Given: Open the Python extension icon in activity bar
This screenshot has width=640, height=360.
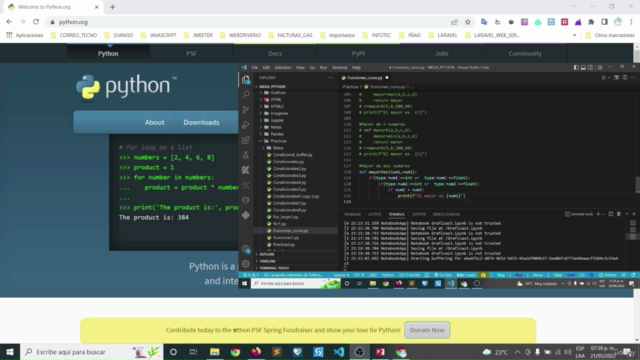Looking at the screenshot, I should 246,215.
